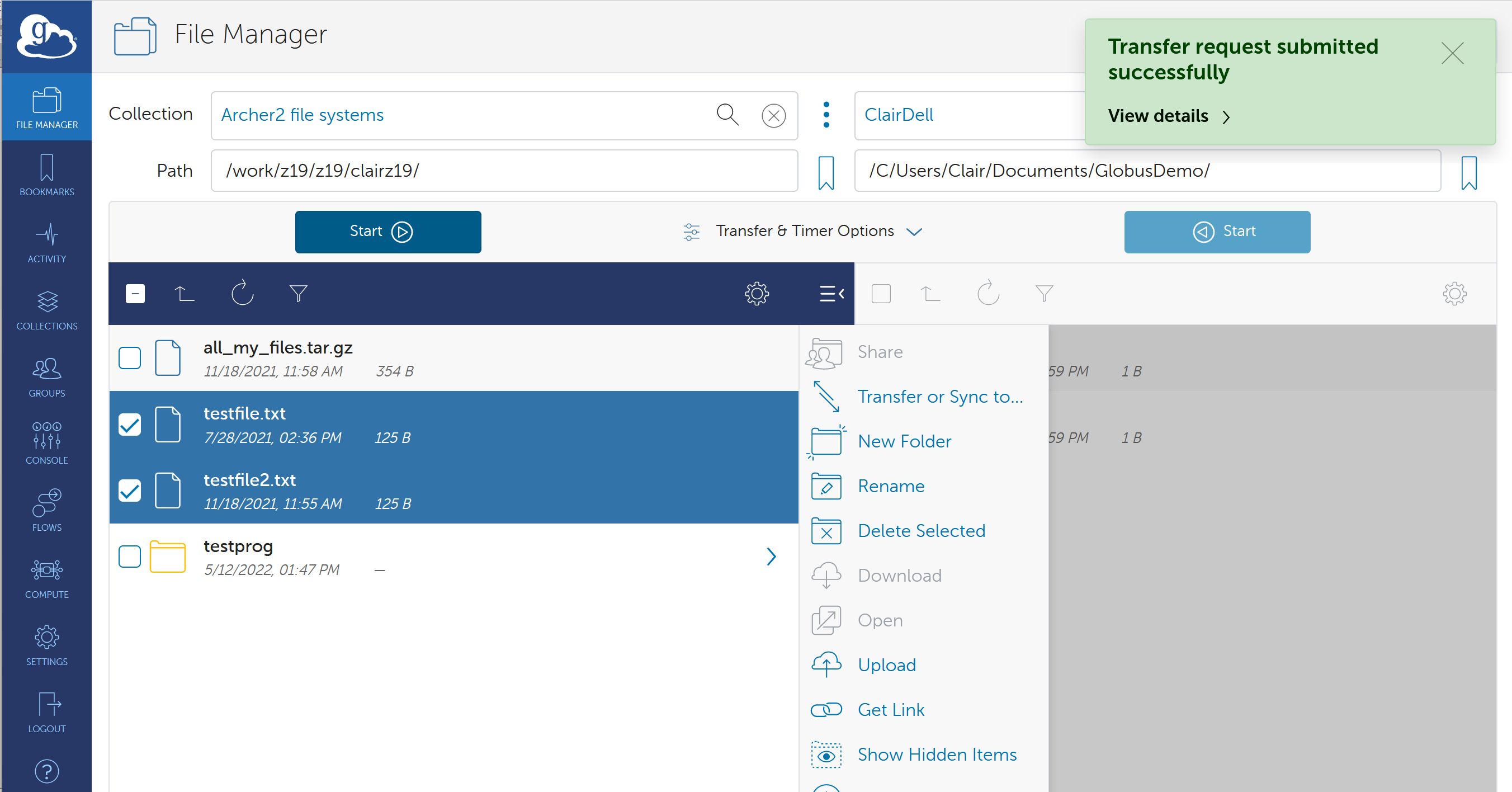1512x792 pixels.
Task: Toggle the left pane select-all checkbox
Action: (135, 293)
